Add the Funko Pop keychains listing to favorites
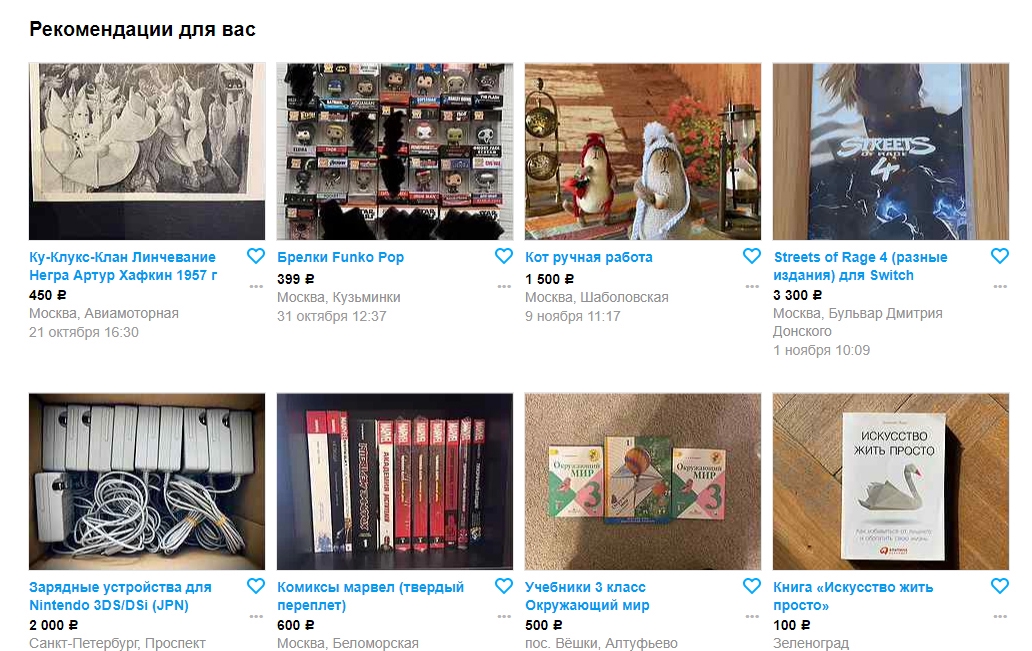This screenshot has height=651, width=1032. click(503, 256)
